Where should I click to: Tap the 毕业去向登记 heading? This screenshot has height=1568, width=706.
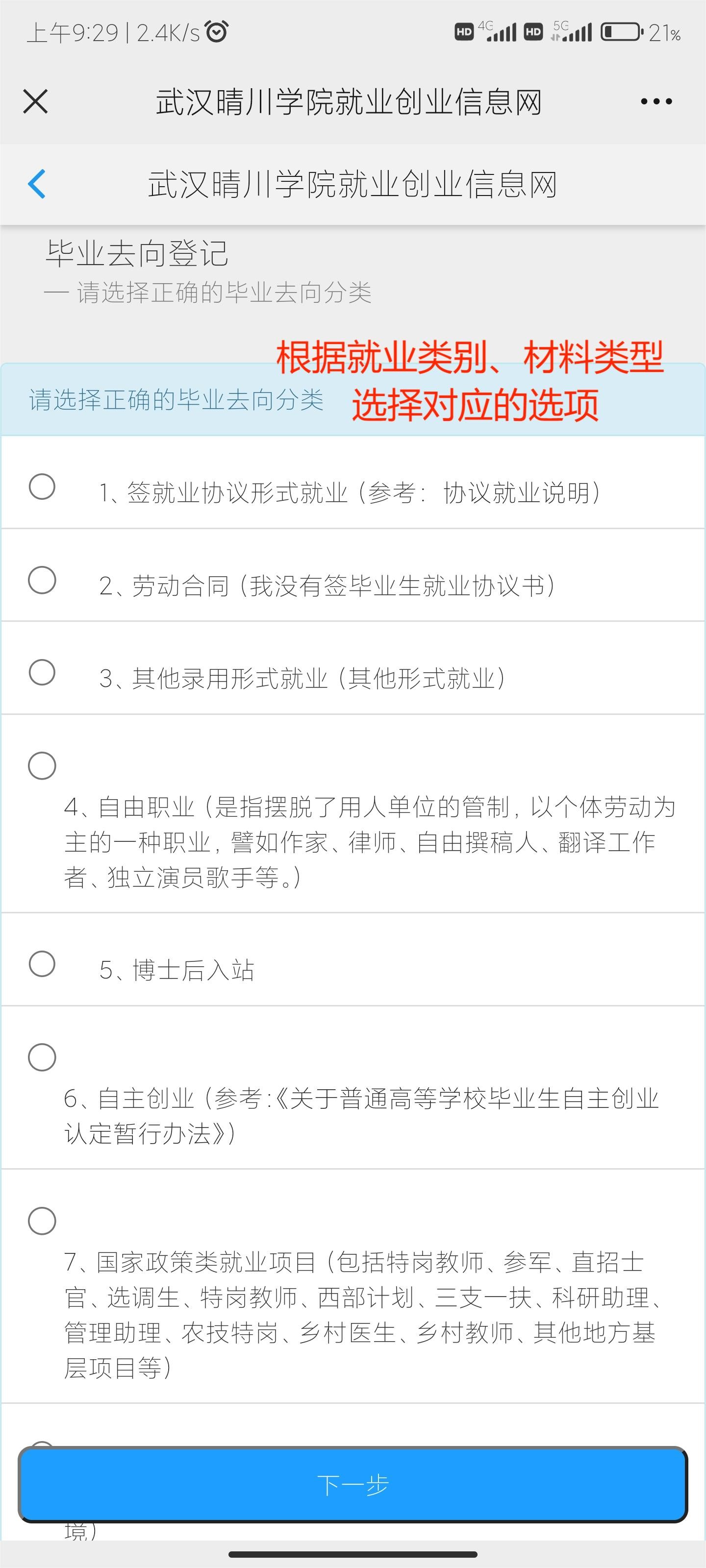point(137,253)
